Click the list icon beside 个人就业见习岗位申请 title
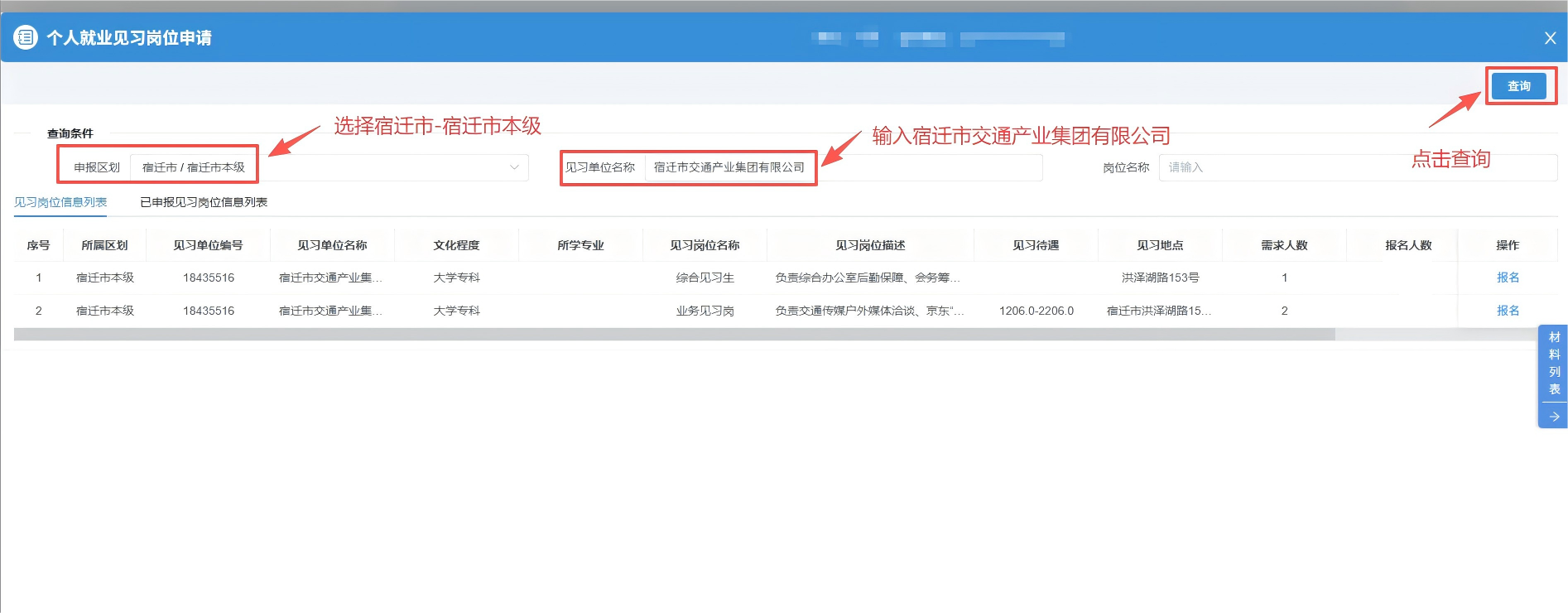1568x613 pixels. pos(26,37)
